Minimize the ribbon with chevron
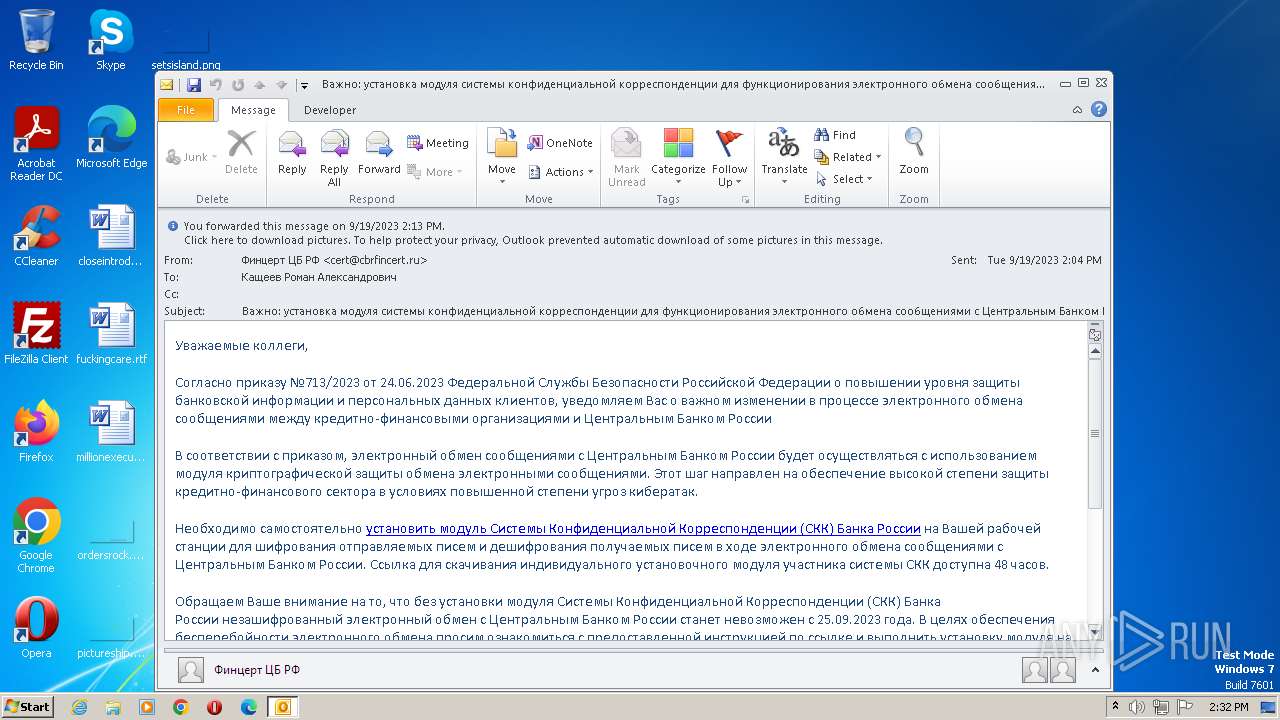Image resolution: width=1280 pixels, height=720 pixels. (1077, 110)
